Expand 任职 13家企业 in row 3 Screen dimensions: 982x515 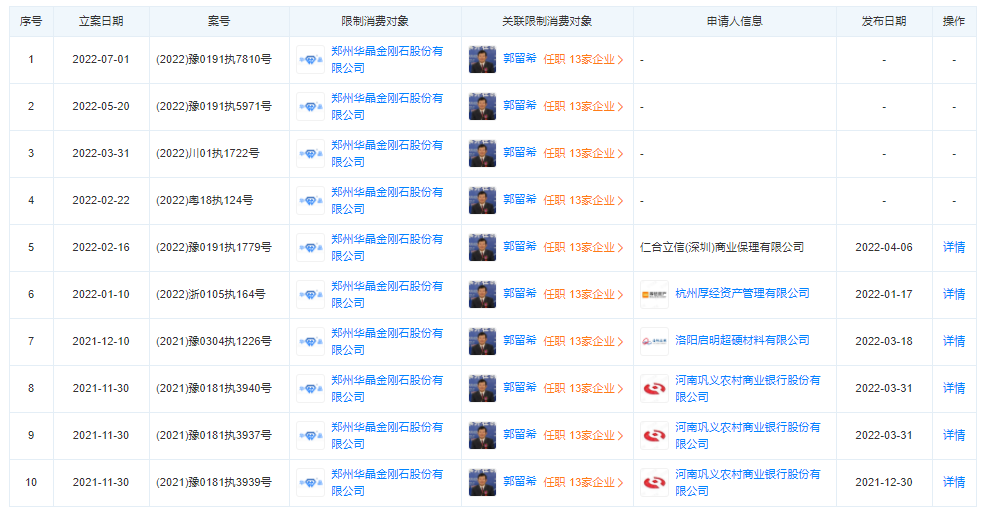pos(583,153)
